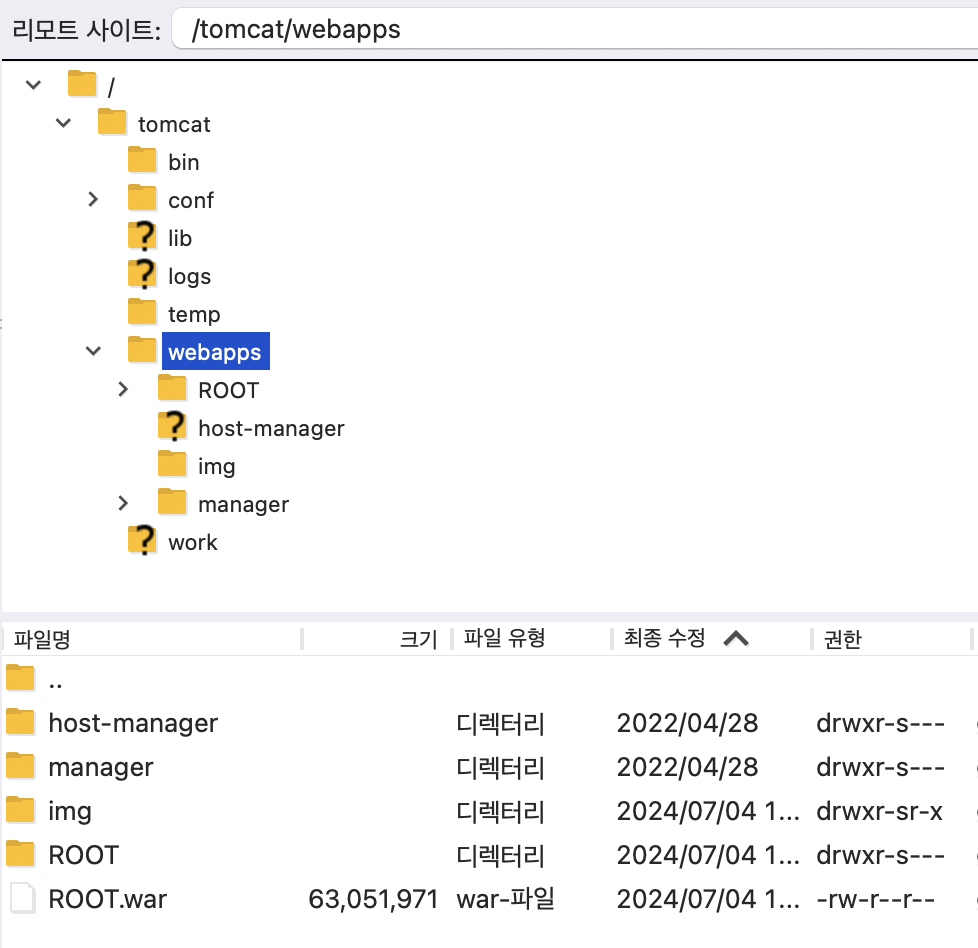Viewport: 978px width, 948px height.
Task: Select img file name in list
Action: (x=70, y=811)
